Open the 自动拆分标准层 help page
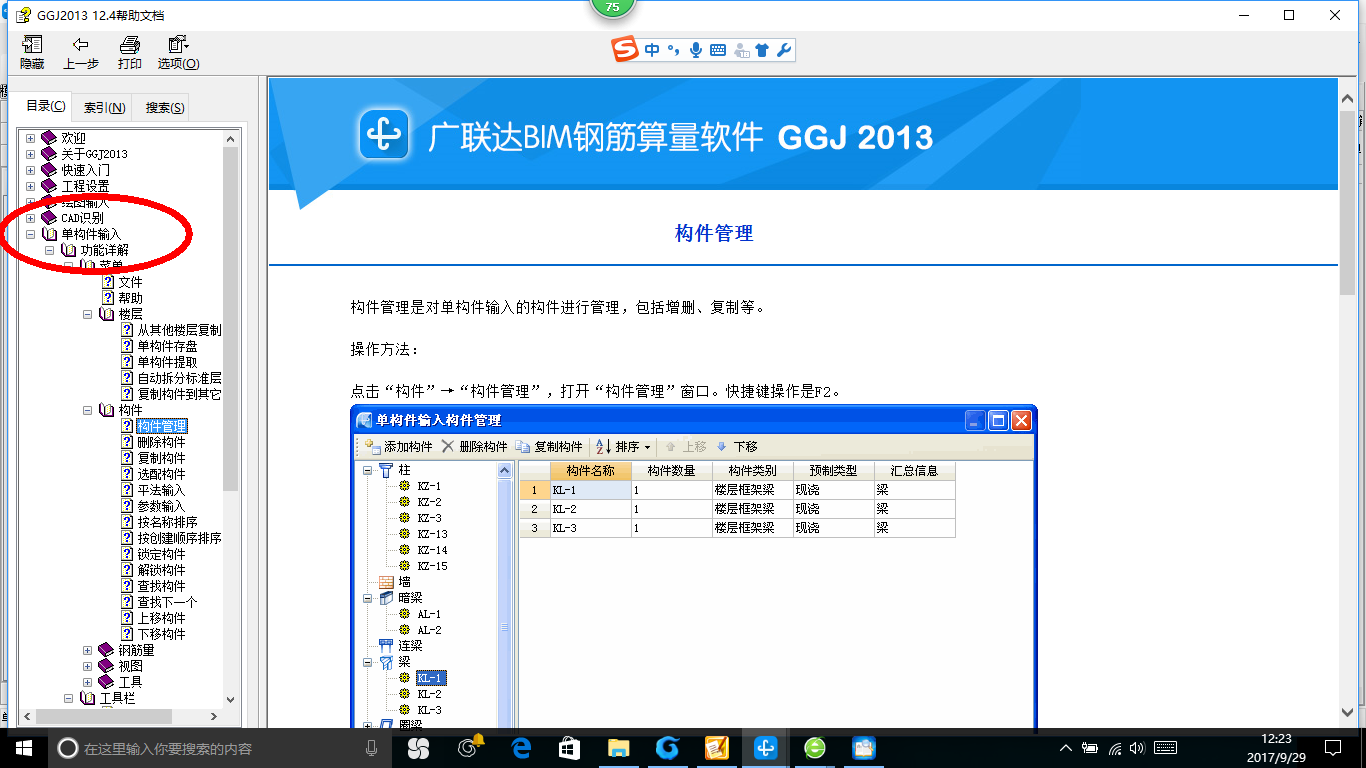 (179, 378)
